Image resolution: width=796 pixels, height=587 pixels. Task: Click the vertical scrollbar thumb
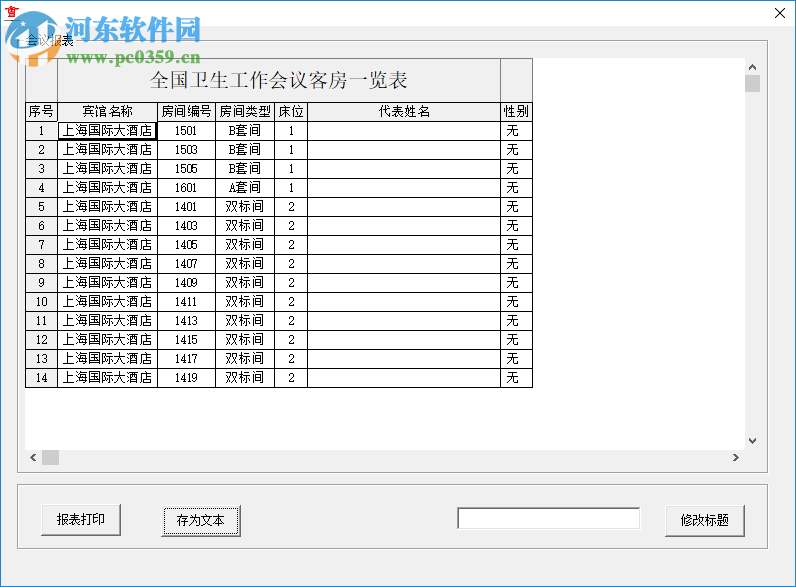[752, 84]
